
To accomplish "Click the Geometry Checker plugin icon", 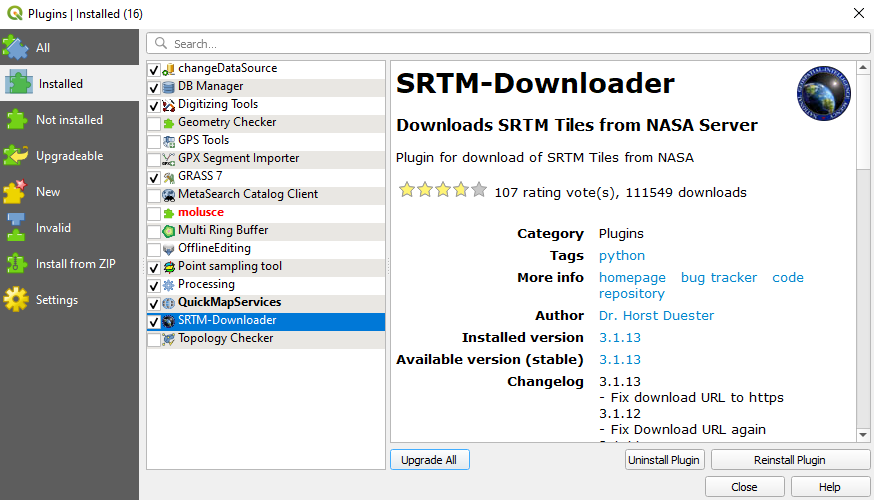I will 168,123.
